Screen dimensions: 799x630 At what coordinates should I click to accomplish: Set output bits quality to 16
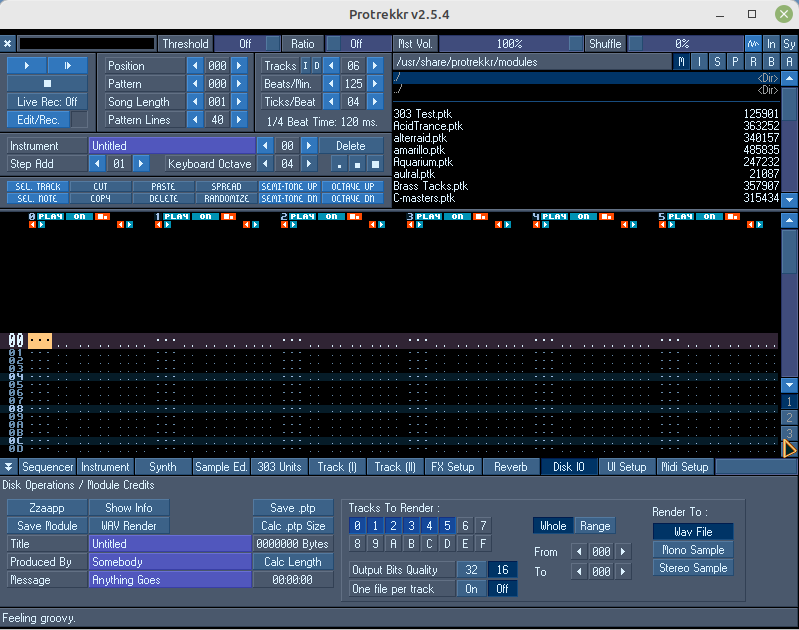point(502,569)
